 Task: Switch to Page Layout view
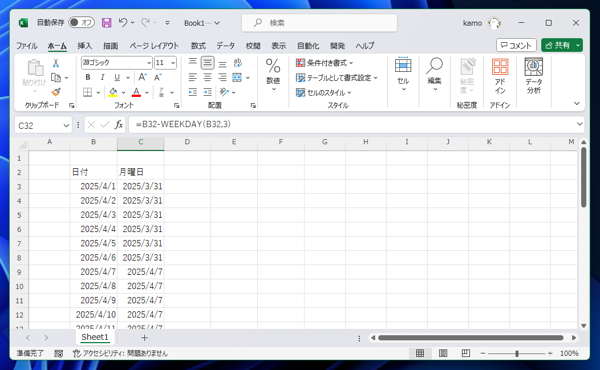point(443,353)
